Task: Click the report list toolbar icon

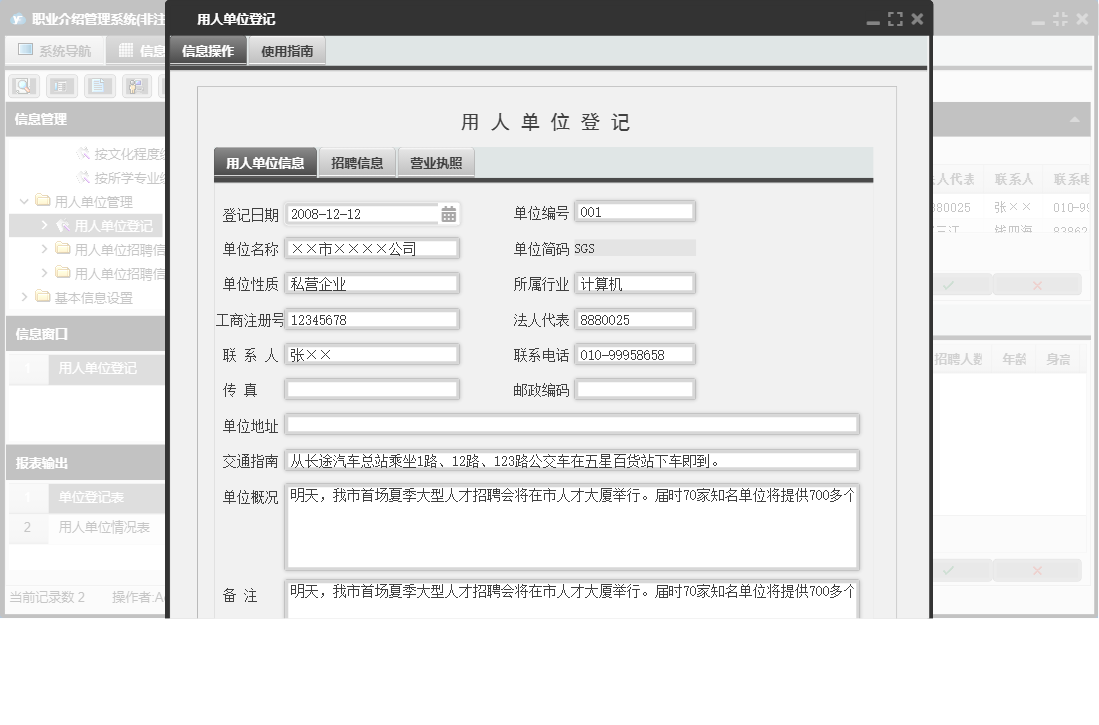Action: click(60, 85)
